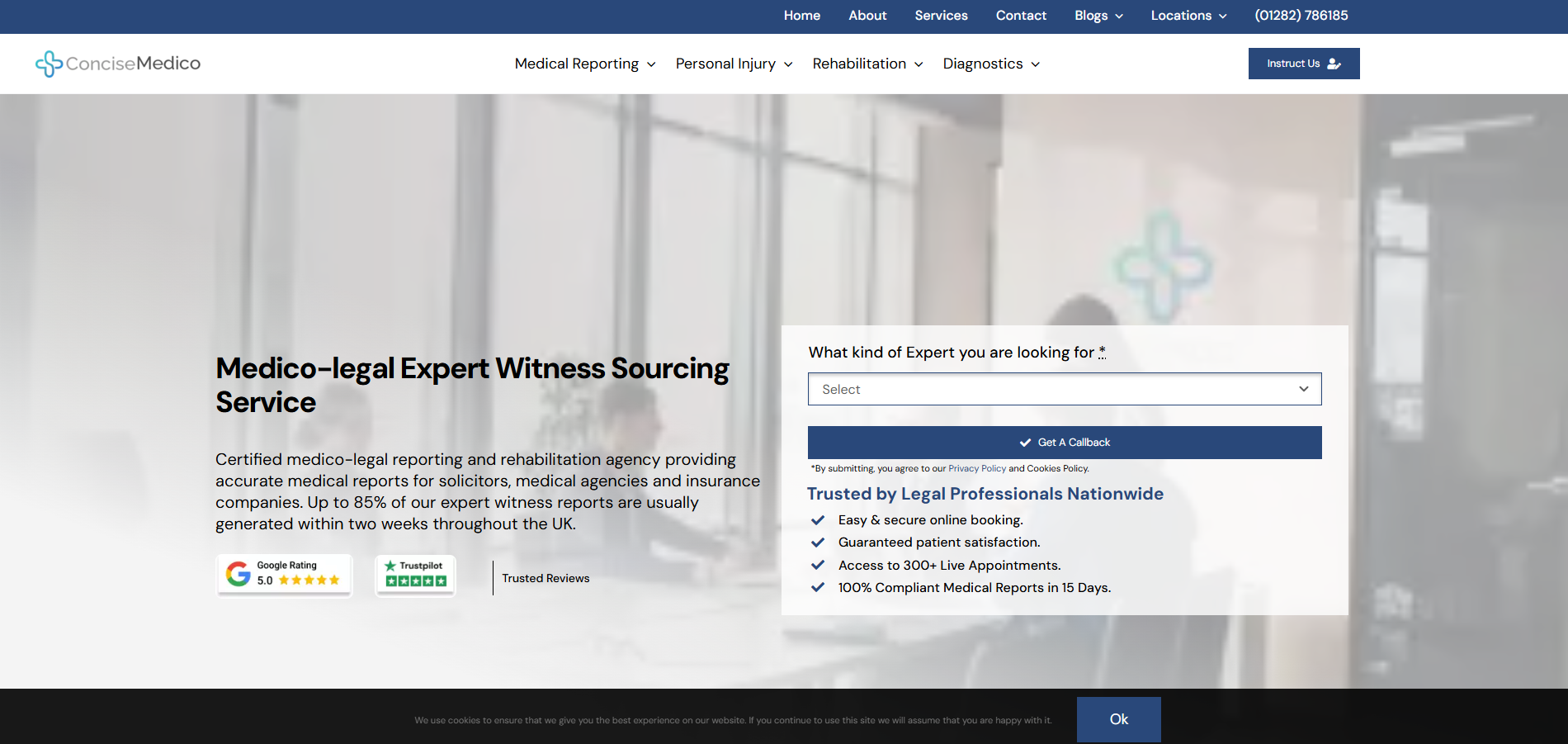
Task: Click the checkmark icon on Get A Callback
Action: tap(1025, 443)
